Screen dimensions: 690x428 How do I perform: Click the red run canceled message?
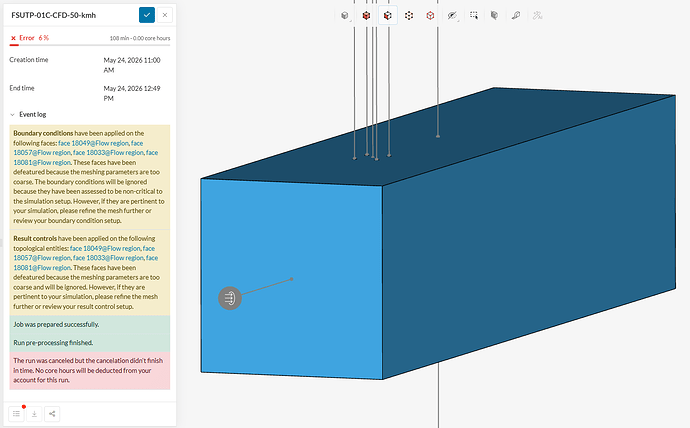[90, 370]
